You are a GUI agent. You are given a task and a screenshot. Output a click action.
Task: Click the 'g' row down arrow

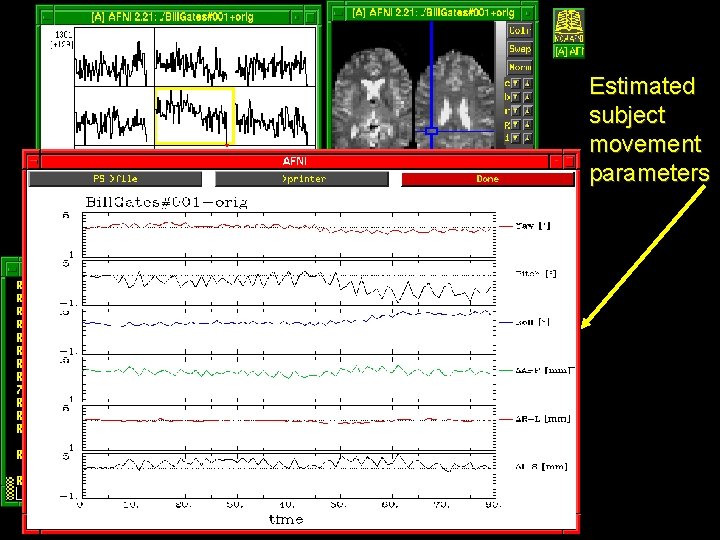point(516,124)
